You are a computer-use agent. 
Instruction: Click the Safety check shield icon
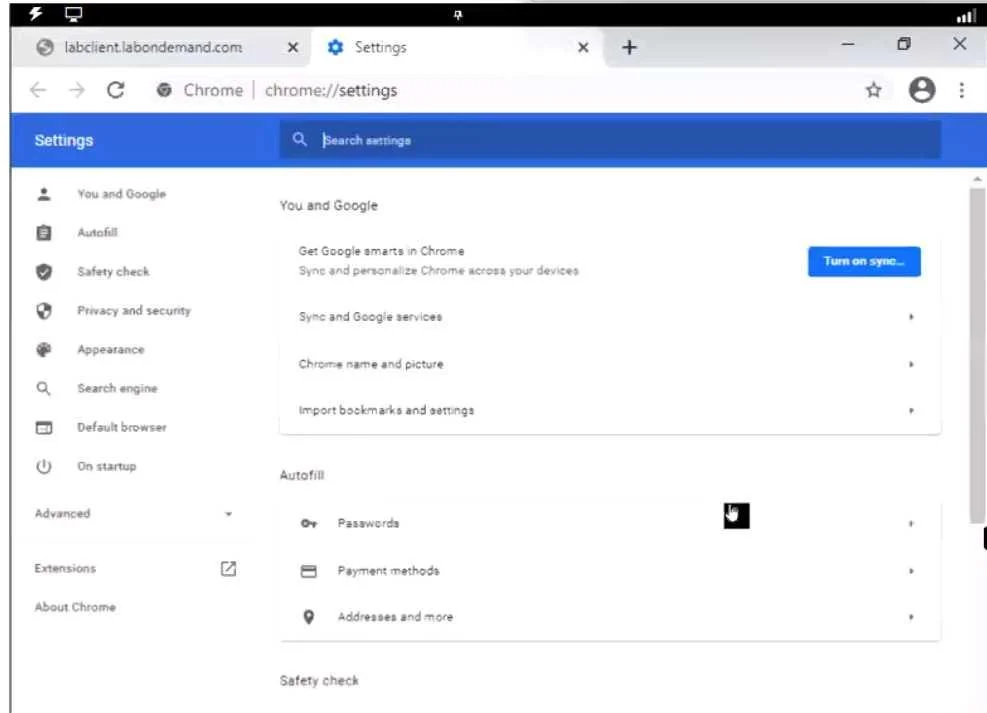[x=44, y=272]
